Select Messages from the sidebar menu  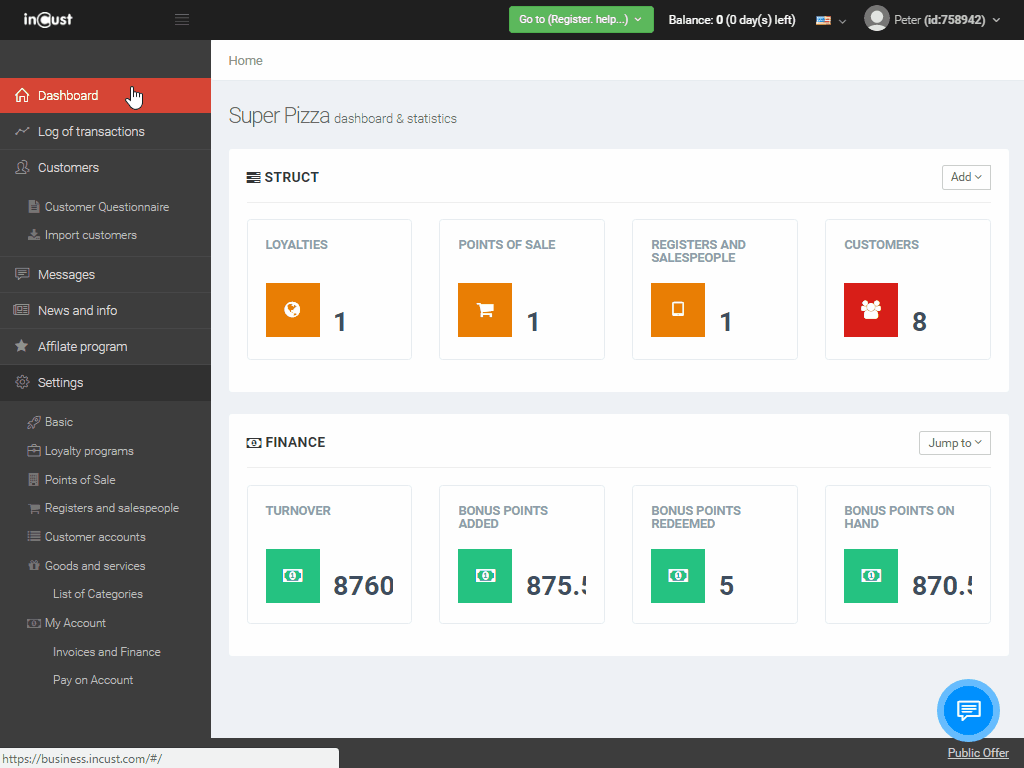click(66, 275)
